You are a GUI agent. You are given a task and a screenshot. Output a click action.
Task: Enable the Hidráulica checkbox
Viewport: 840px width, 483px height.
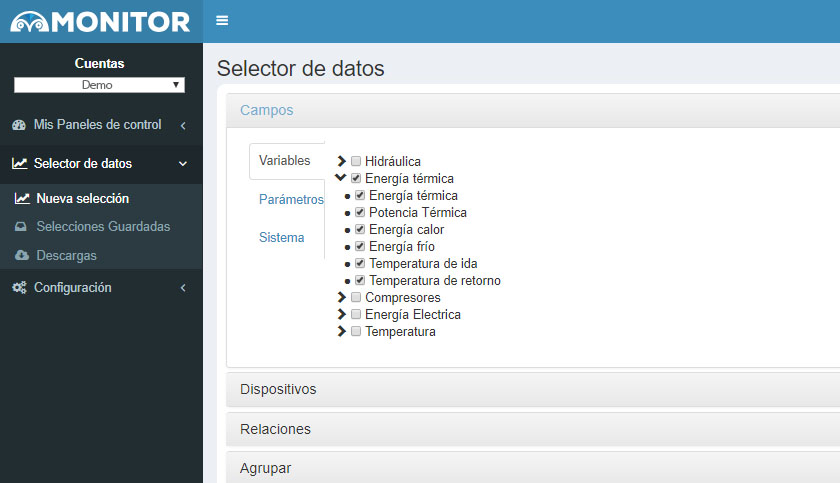[x=356, y=161]
